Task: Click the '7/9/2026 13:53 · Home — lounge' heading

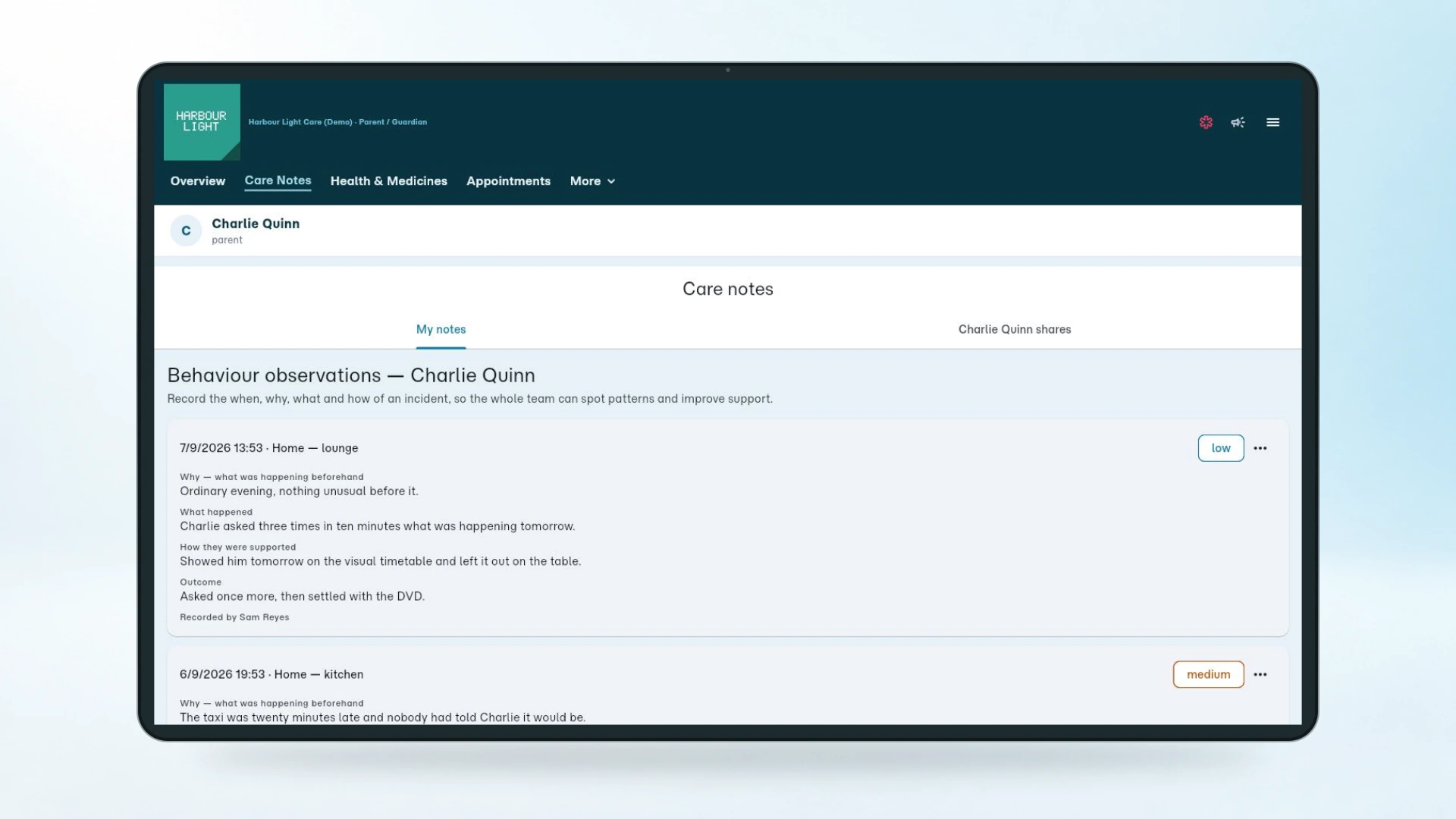Action: coord(268,448)
